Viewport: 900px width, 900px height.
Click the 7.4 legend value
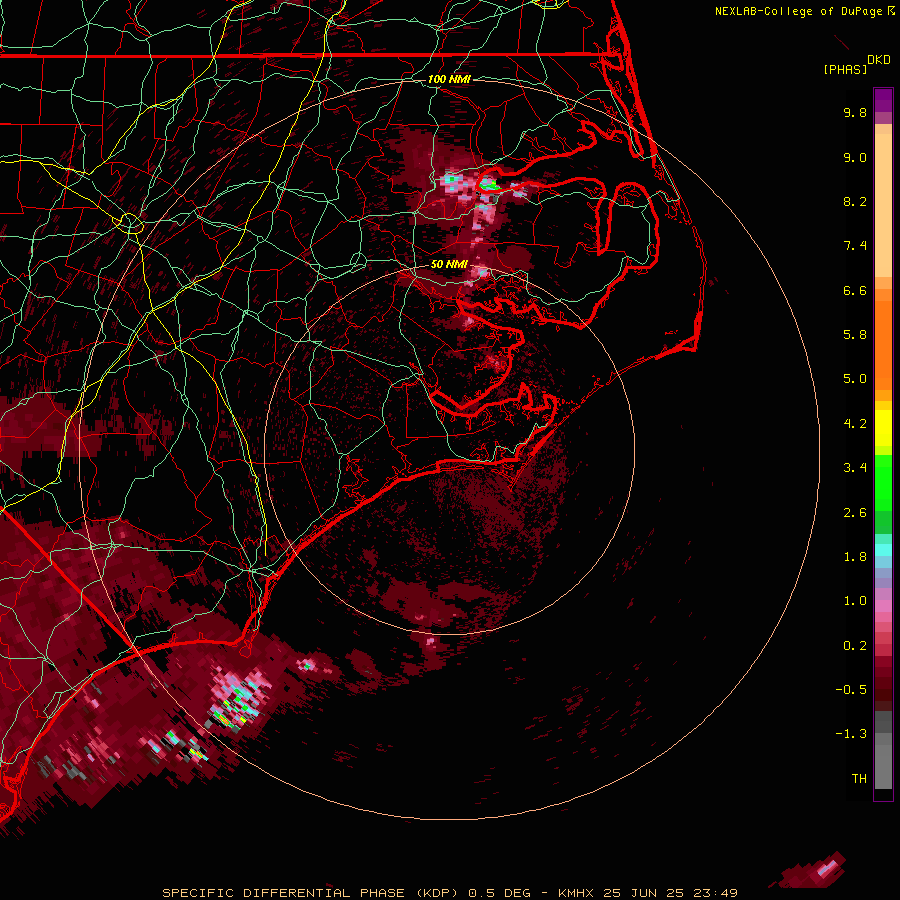pyautogui.click(x=855, y=246)
